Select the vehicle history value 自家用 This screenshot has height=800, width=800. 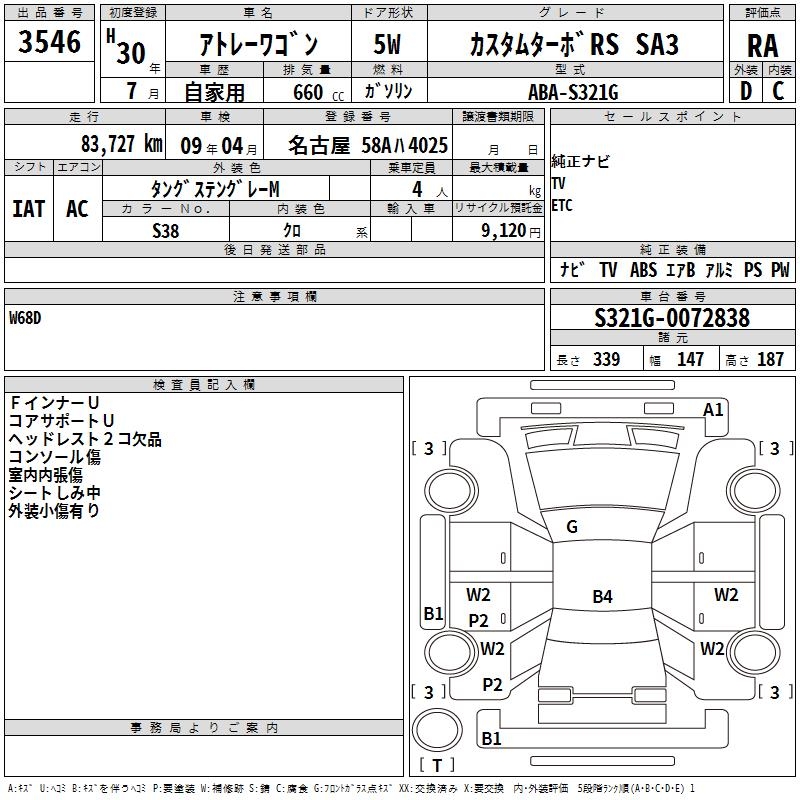214,92
